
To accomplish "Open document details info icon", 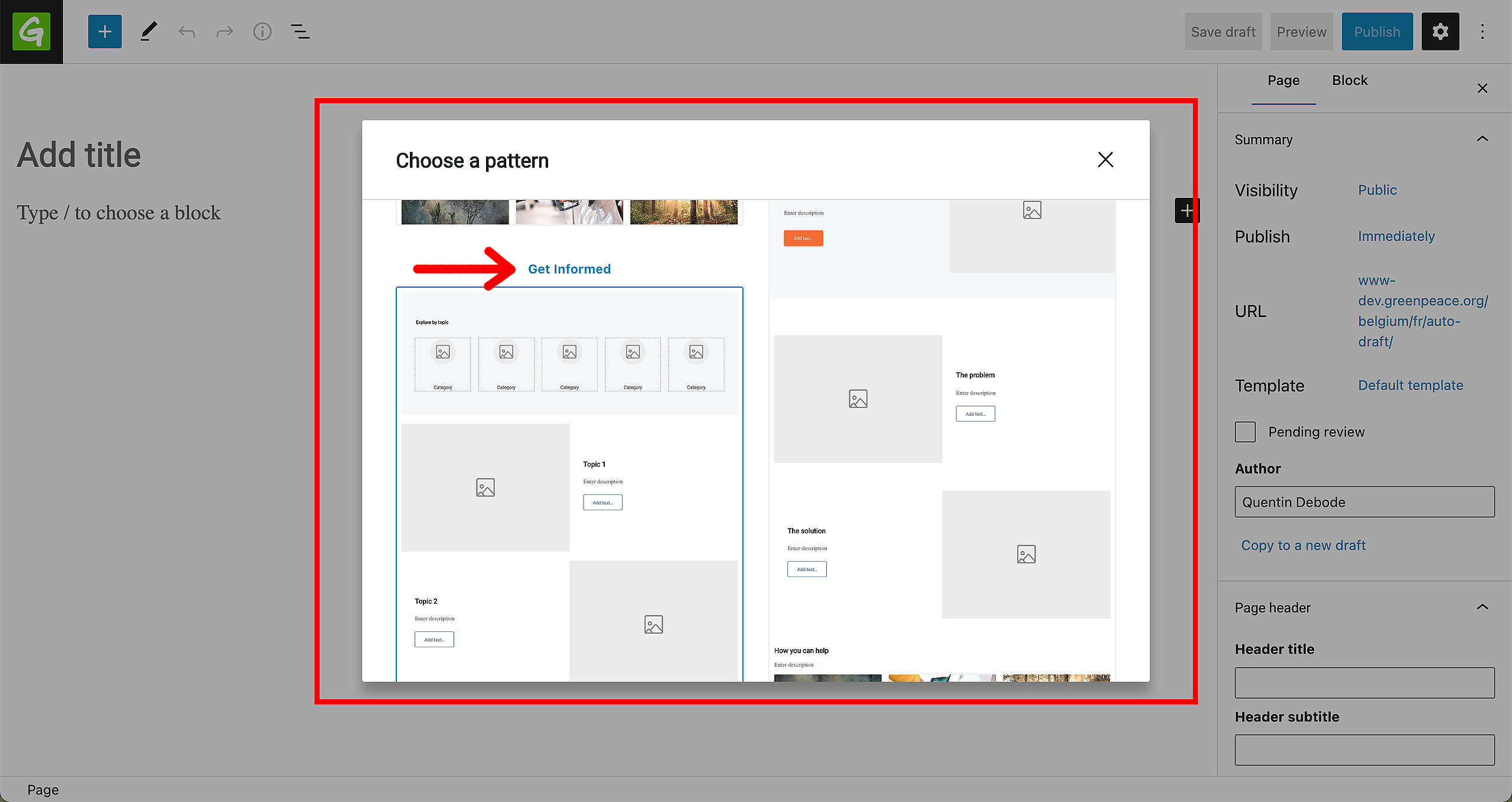I will tap(262, 31).
